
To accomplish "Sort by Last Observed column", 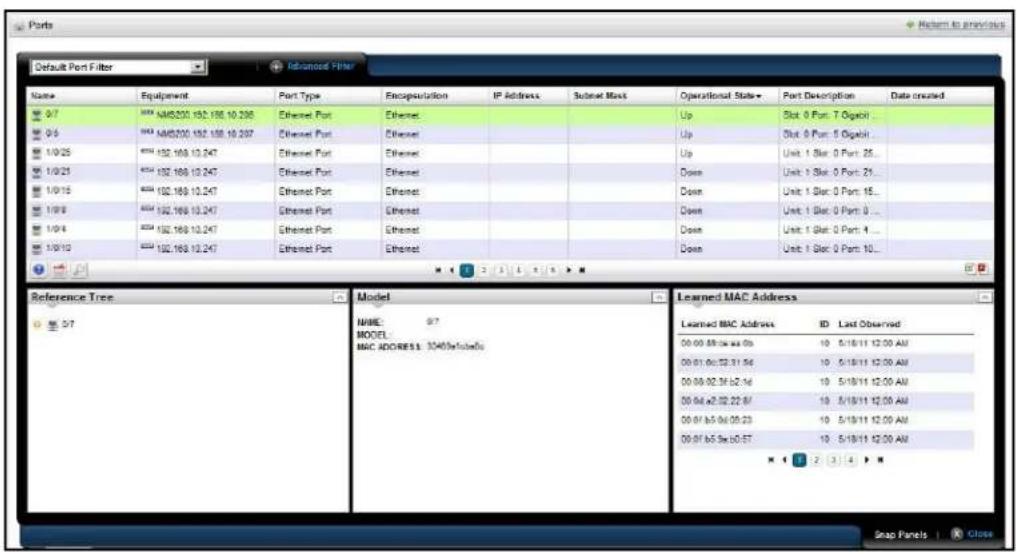I will (x=869, y=324).
